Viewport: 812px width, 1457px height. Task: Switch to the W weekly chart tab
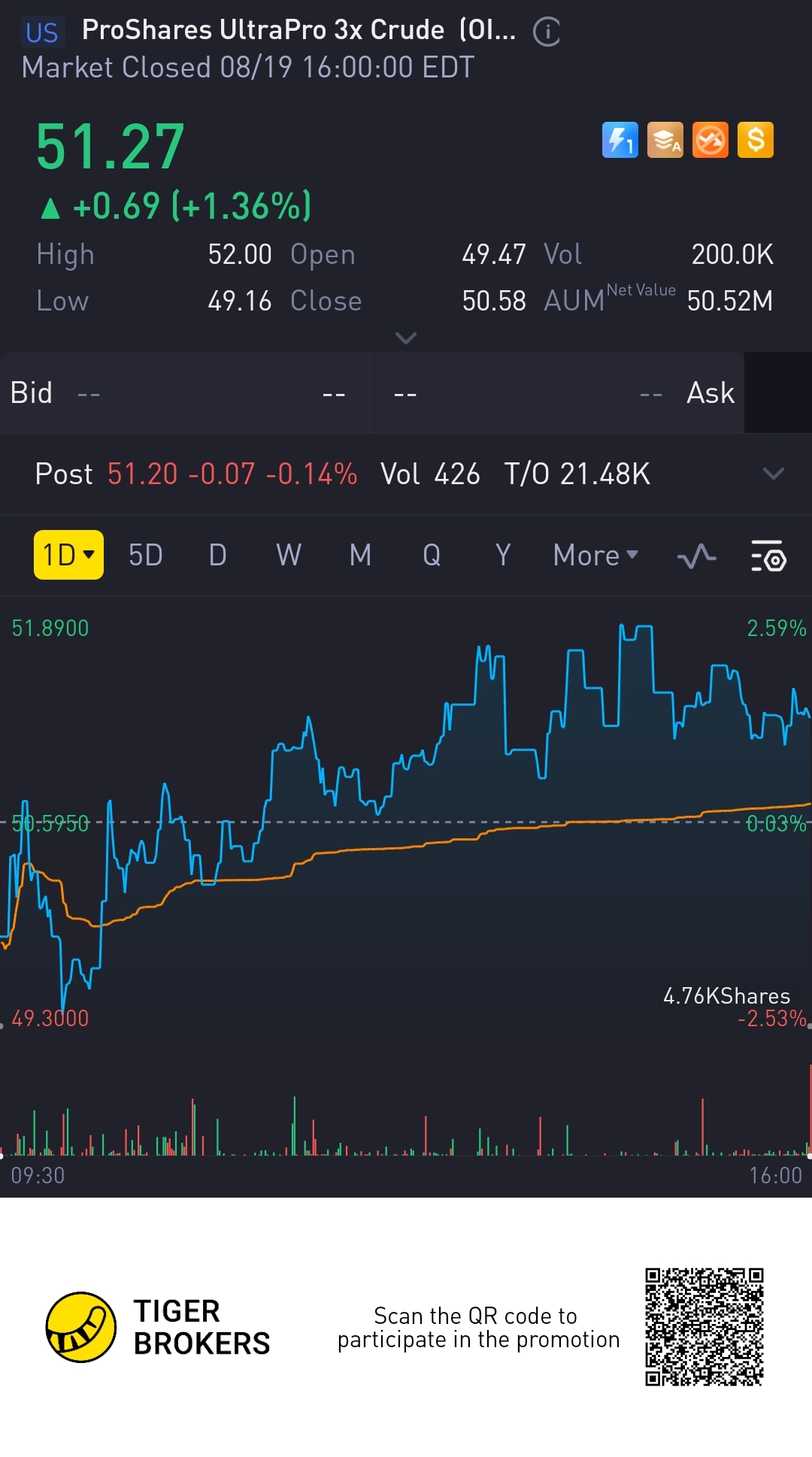pyautogui.click(x=289, y=556)
